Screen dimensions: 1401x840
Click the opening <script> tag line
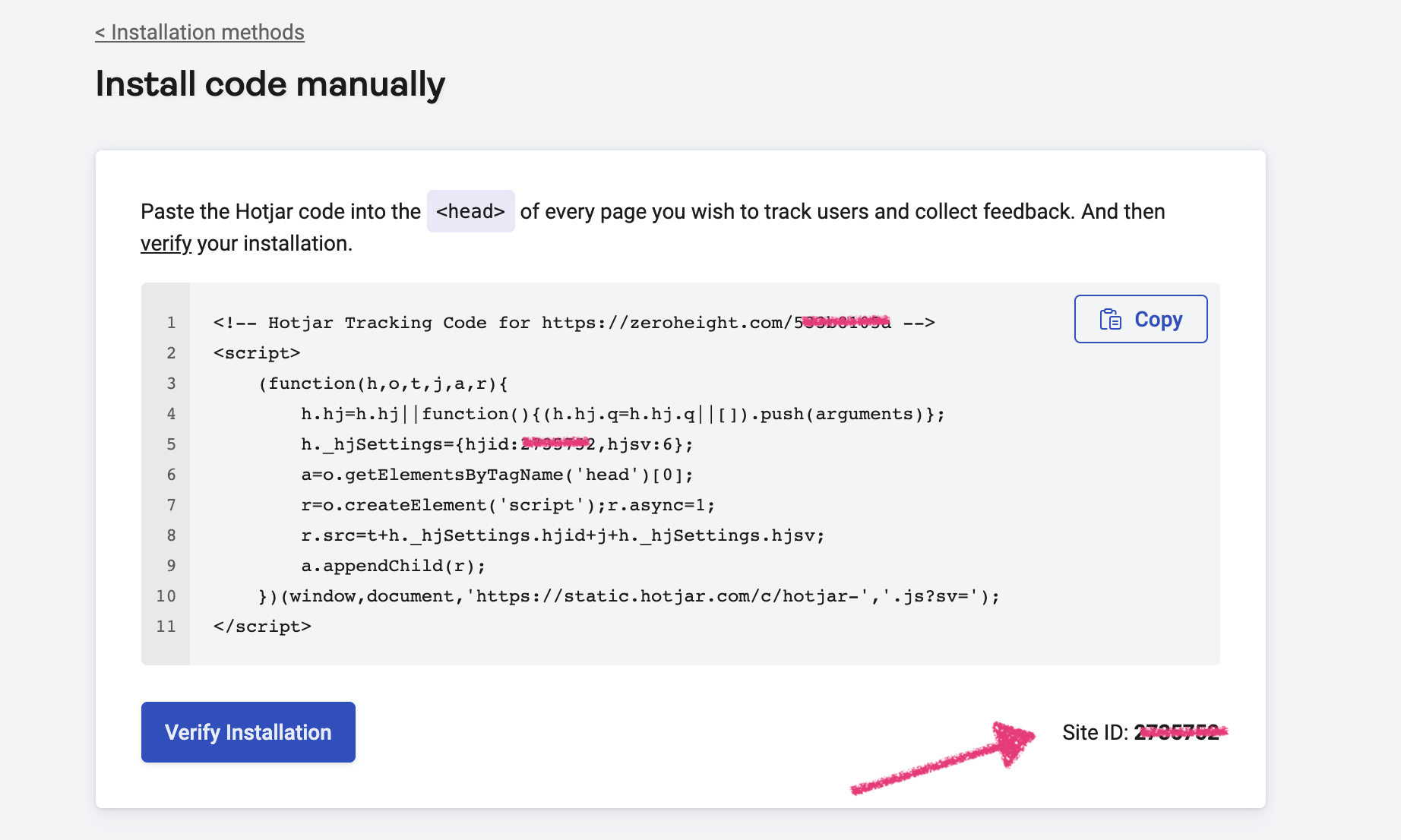click(257, 353)
